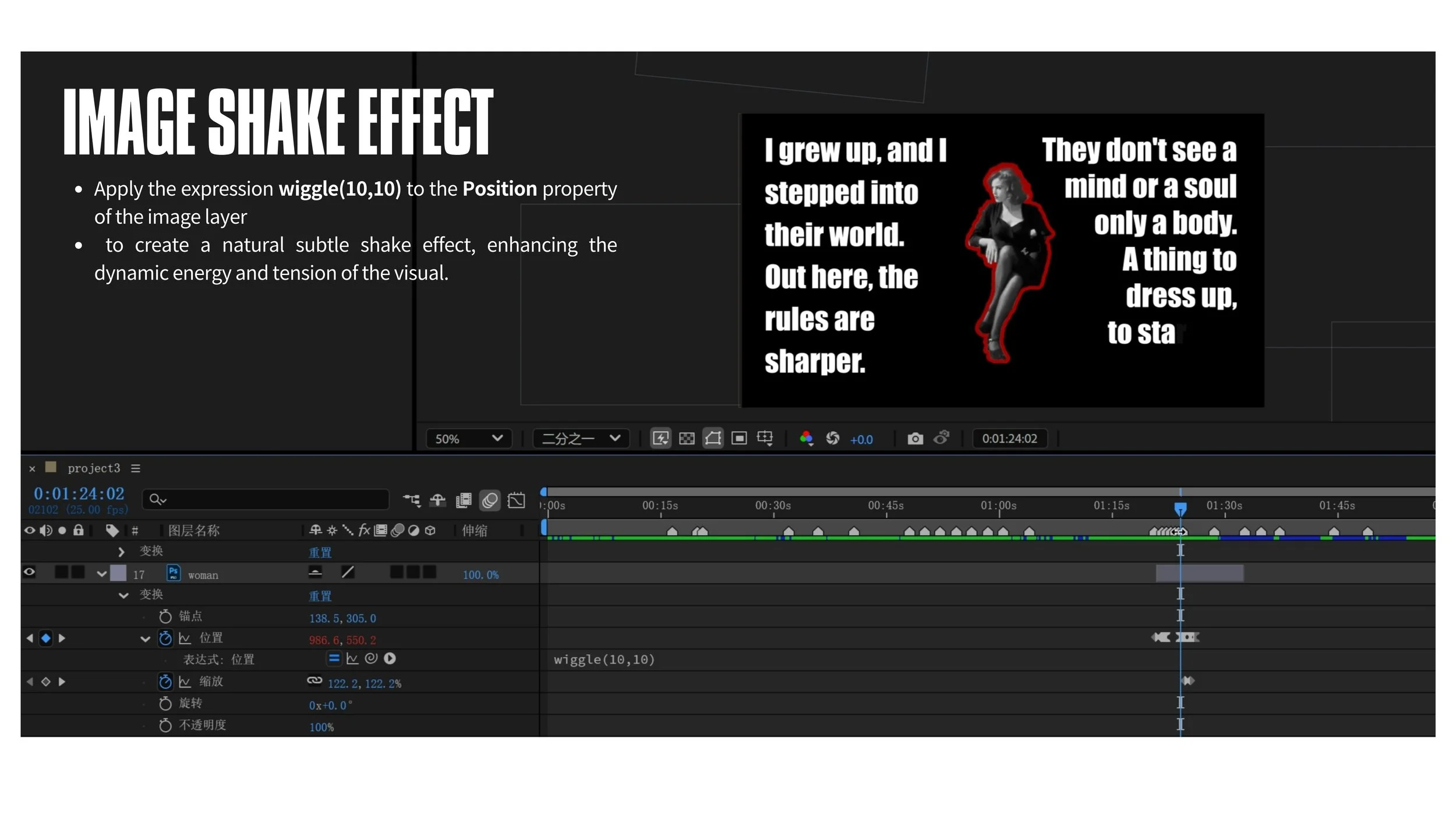Select the project3 composition tab

click(x=93, y=468)
